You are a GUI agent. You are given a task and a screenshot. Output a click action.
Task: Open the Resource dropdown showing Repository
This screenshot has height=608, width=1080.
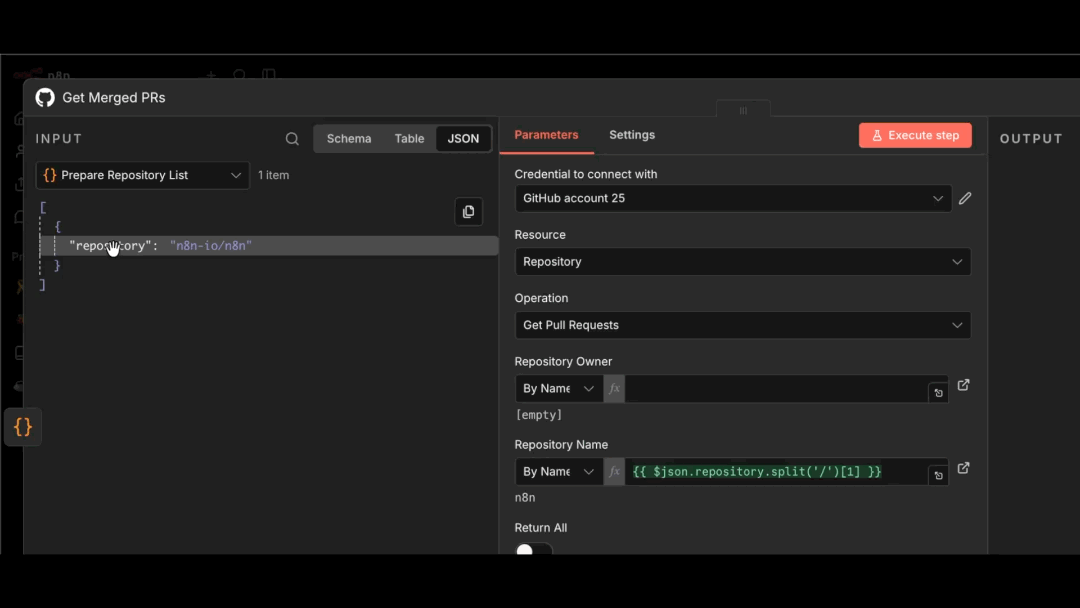[x=742, y=261]
